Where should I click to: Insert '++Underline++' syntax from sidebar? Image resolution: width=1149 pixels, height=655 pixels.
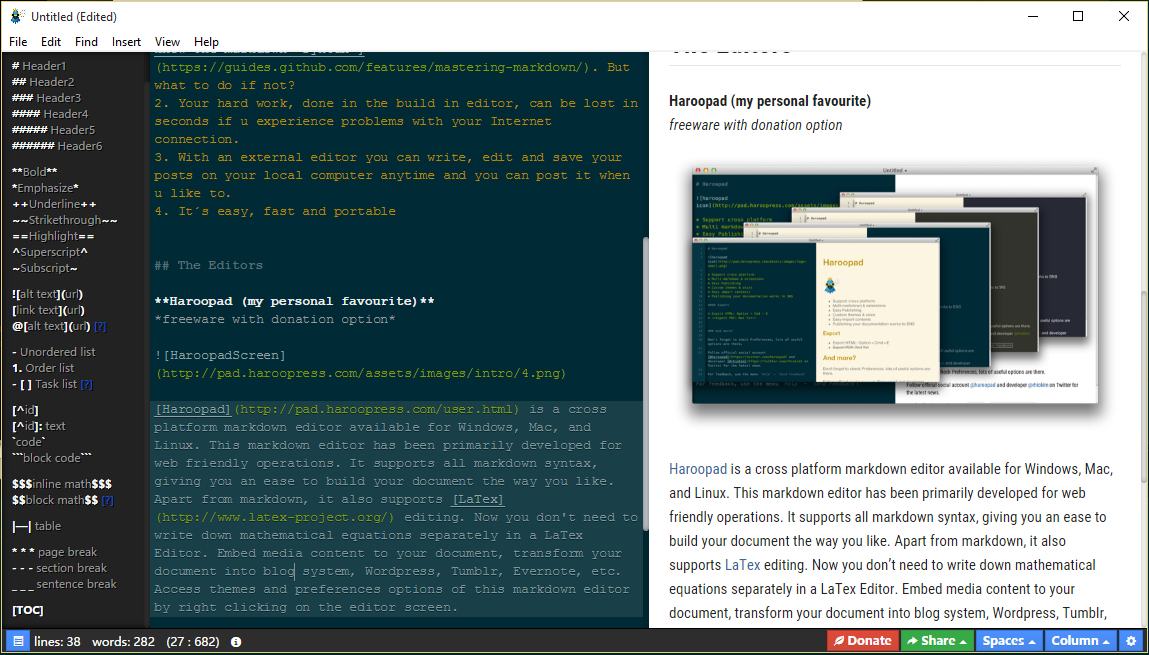point(54,204)
